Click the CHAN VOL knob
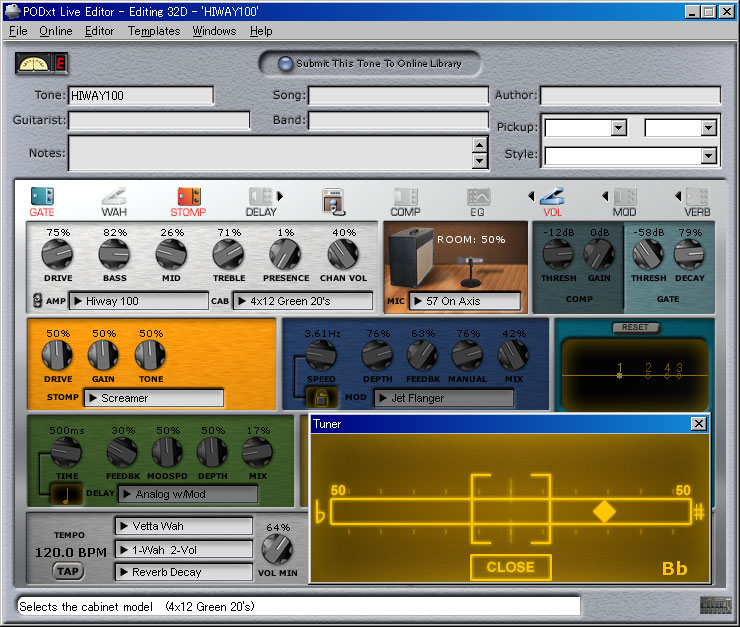740x627 pixels. (x=343, y=254)
